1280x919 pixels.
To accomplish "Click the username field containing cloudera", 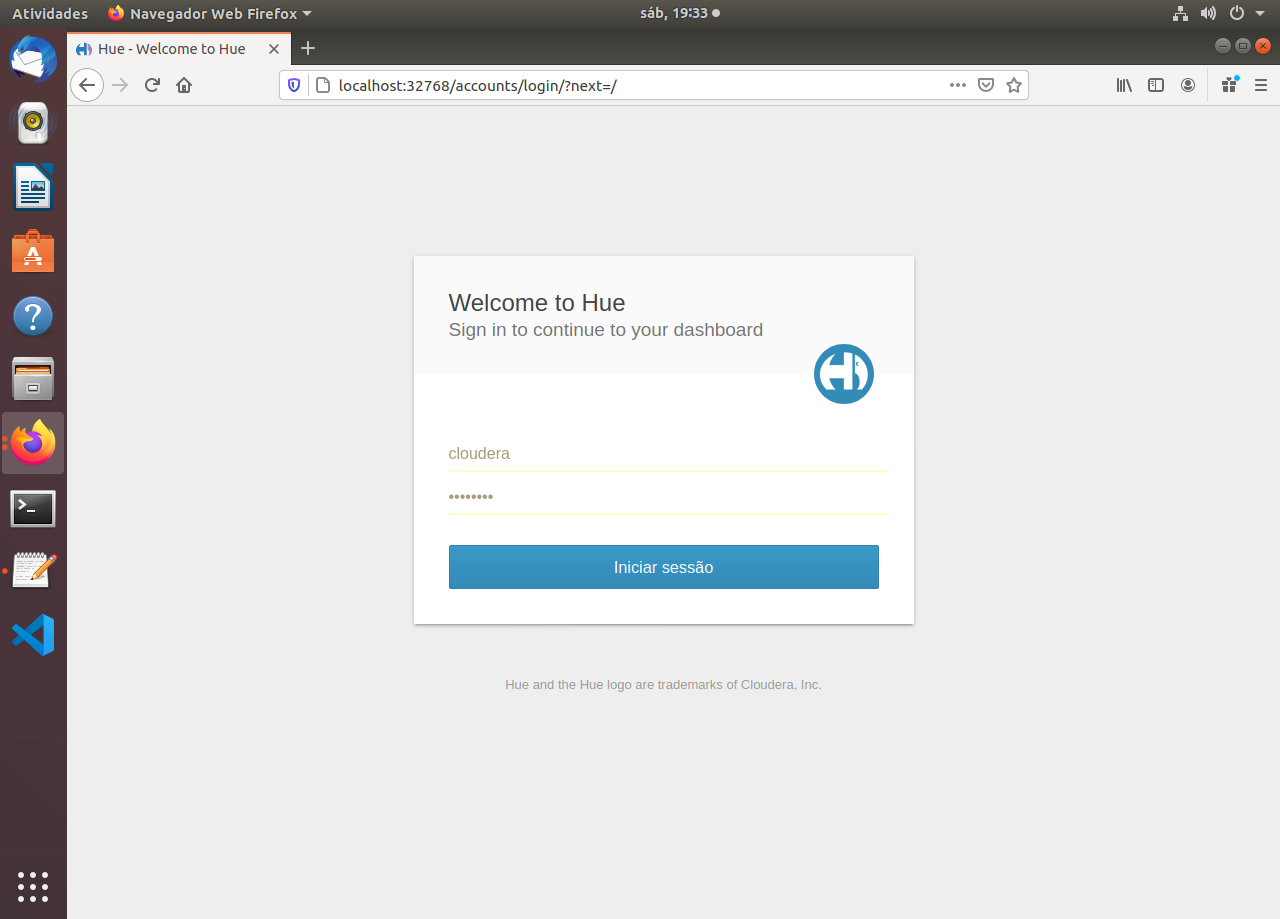I will click(668, 454).
